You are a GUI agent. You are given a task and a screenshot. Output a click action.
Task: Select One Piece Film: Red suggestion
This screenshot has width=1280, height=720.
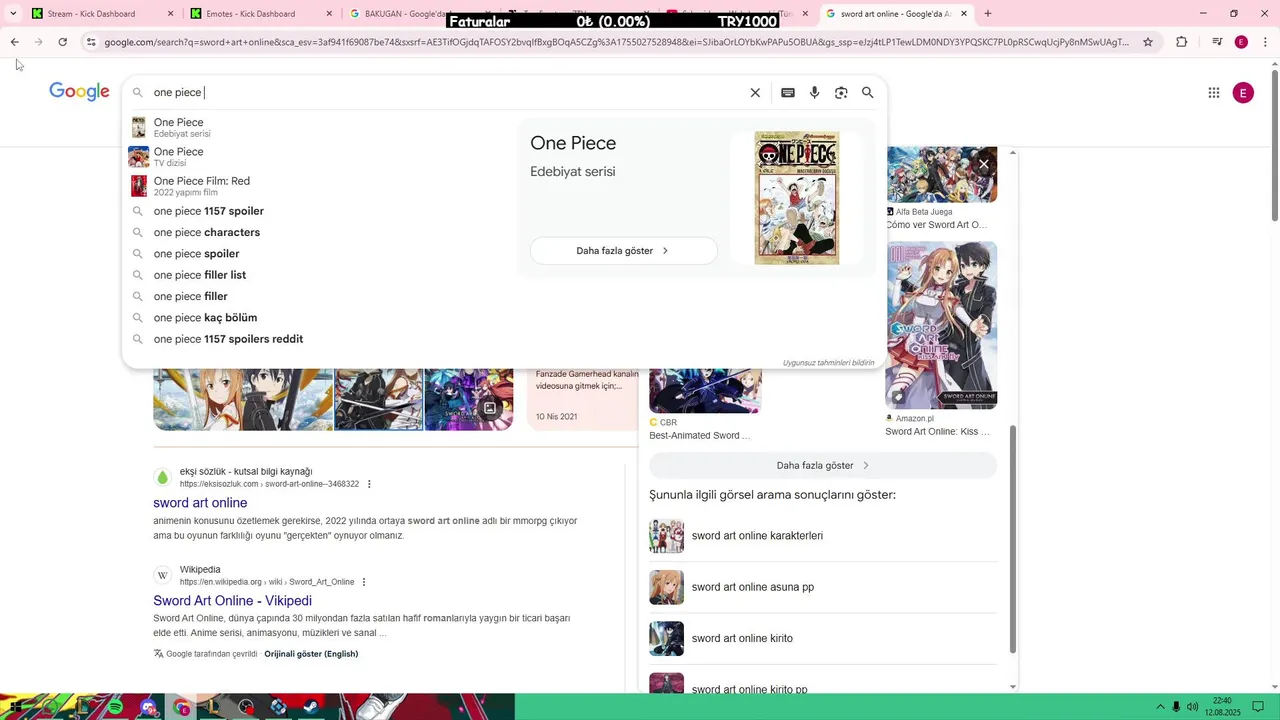pos(319,186)
